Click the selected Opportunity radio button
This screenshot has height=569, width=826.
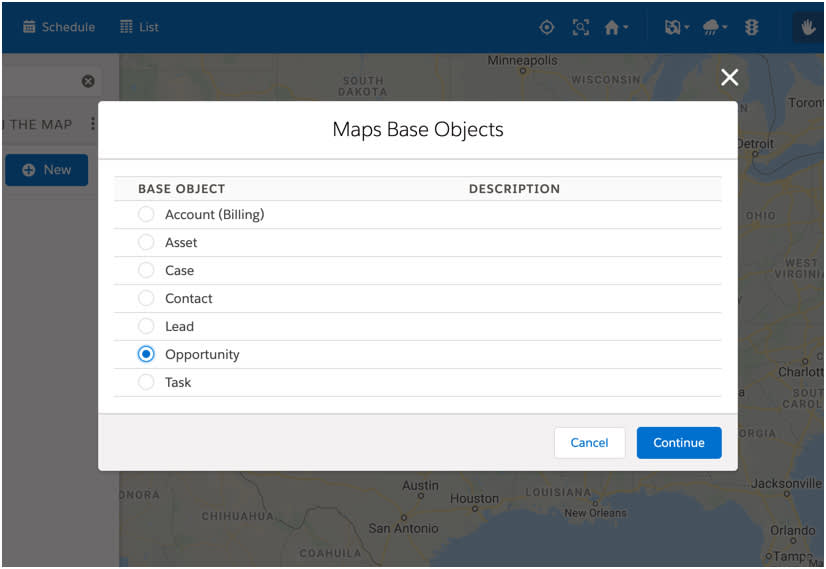pos(146,354)
